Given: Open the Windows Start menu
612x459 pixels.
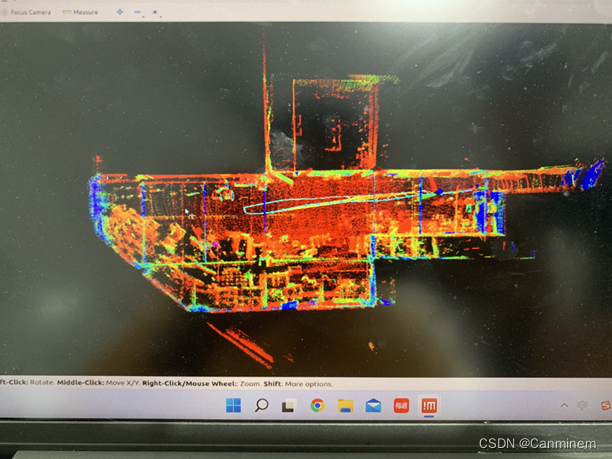Looking at the screenshot, I should click(x=233, y=405).
